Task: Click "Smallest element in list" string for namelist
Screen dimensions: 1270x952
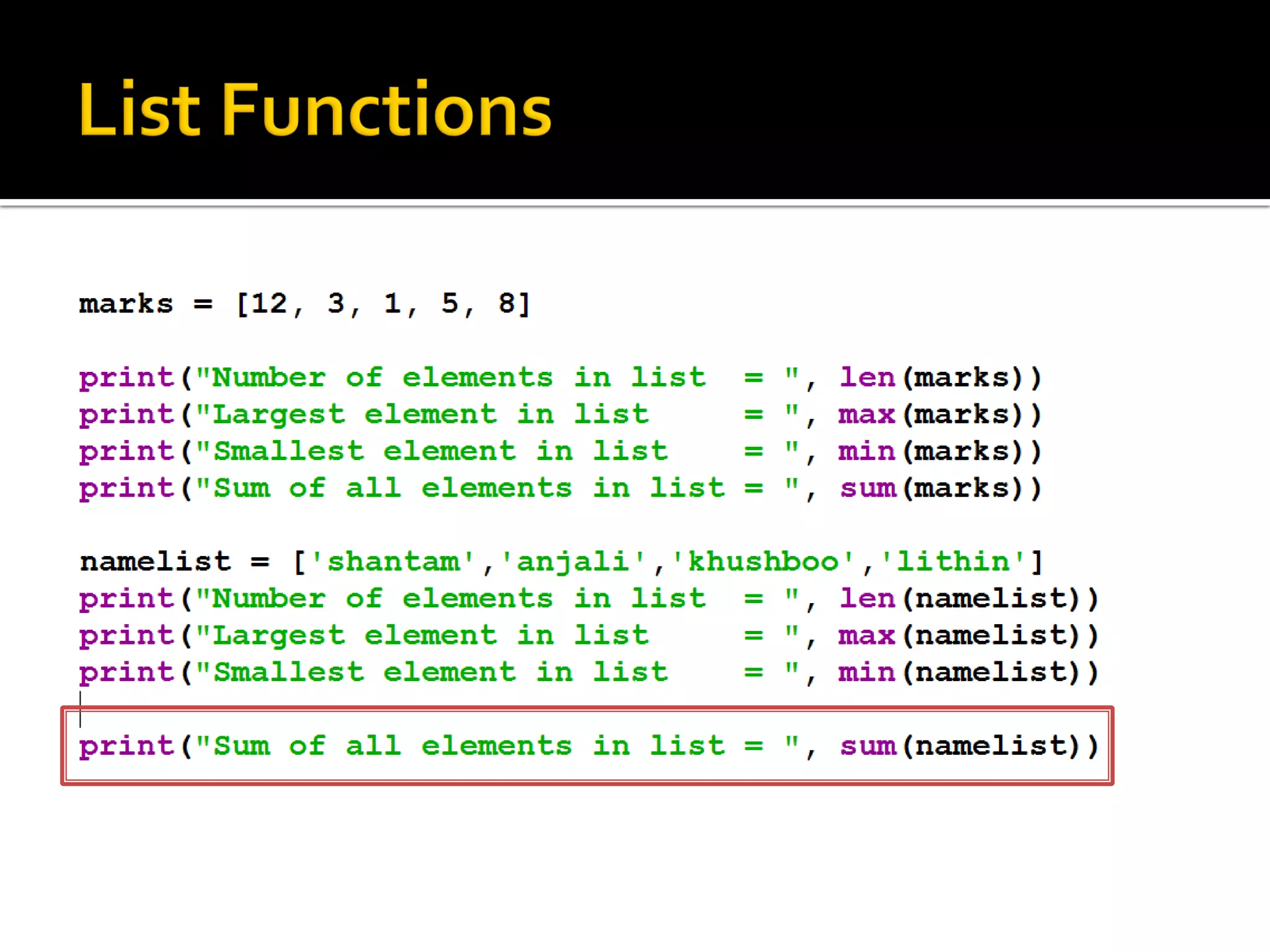Action: point(440,672)
